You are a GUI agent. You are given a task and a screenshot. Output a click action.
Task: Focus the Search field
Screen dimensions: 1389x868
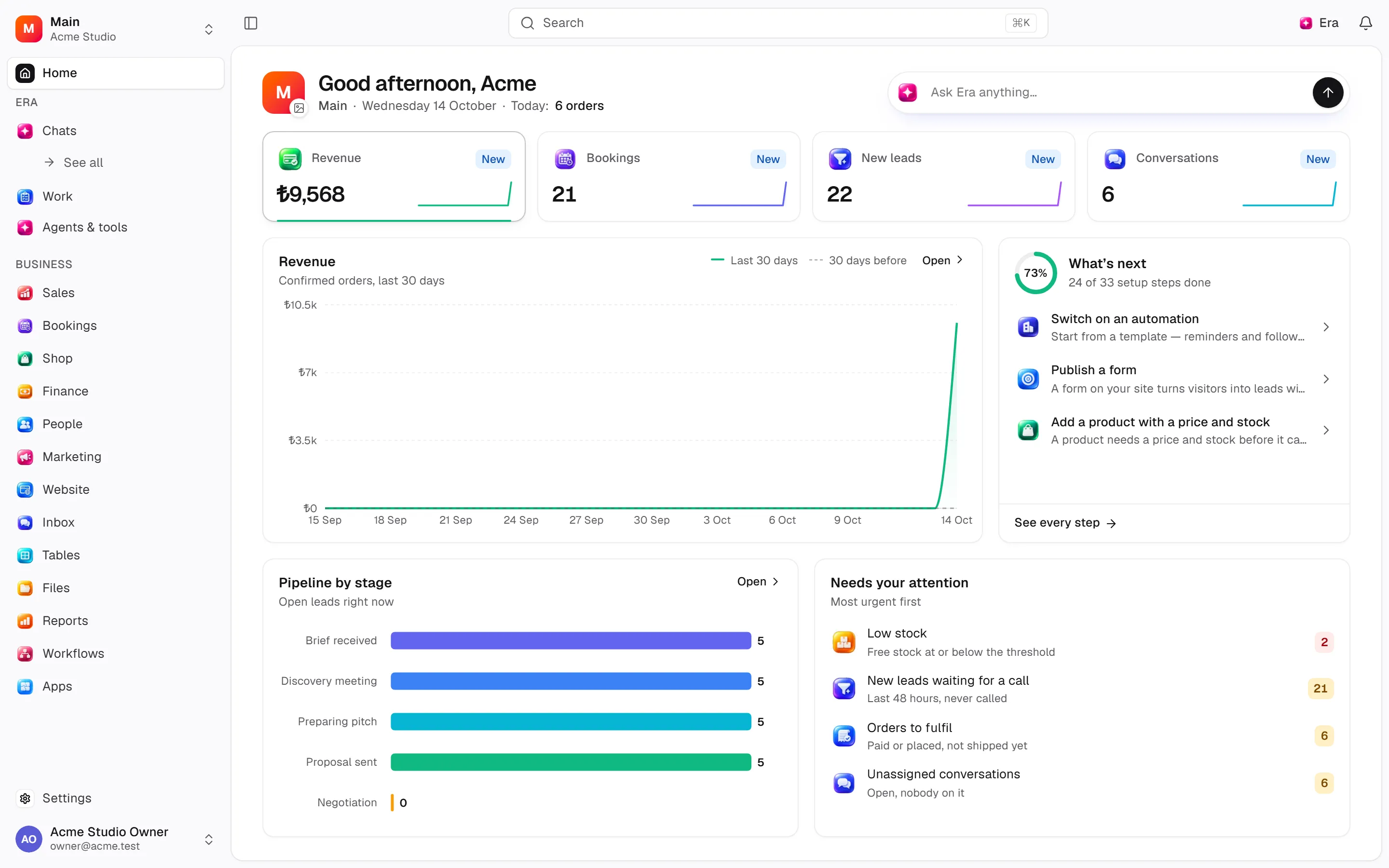(778, 23)
